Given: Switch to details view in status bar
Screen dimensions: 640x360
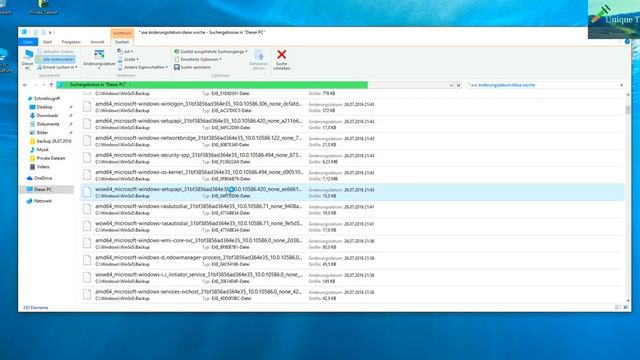Looking at the screenshot, I should 618,307.
